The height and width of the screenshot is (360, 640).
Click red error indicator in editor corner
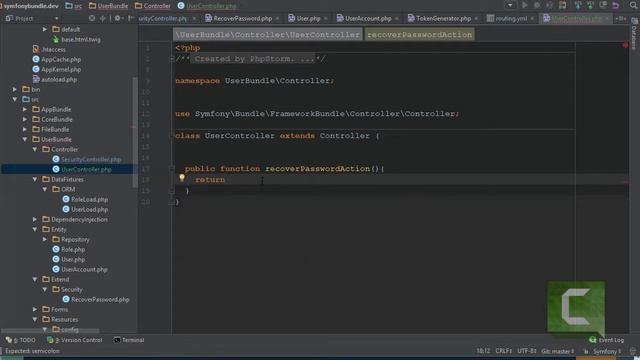(625, 45)
